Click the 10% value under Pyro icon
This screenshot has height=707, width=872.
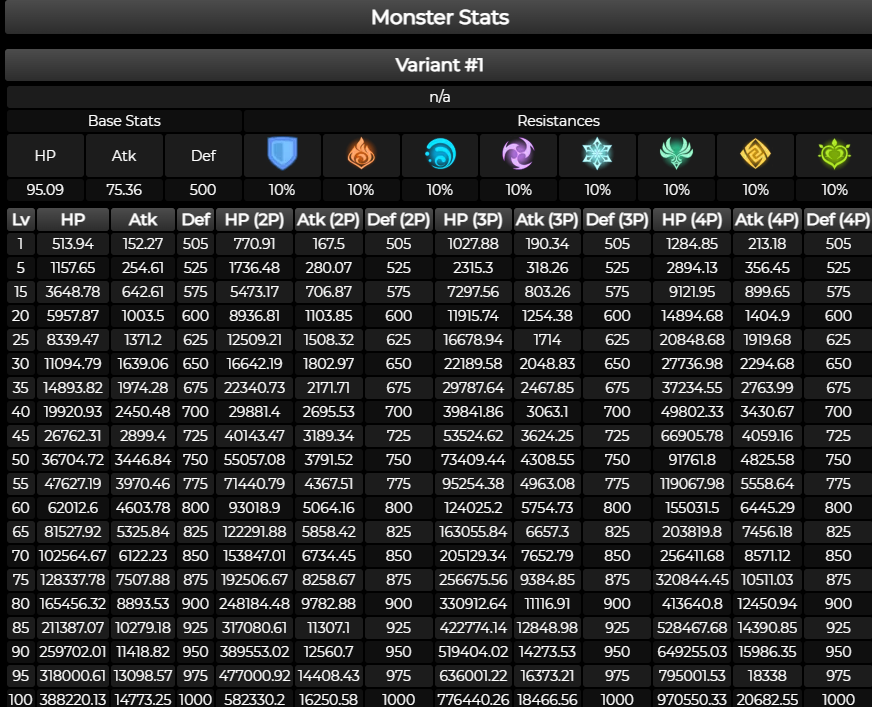tap(361, 190)
